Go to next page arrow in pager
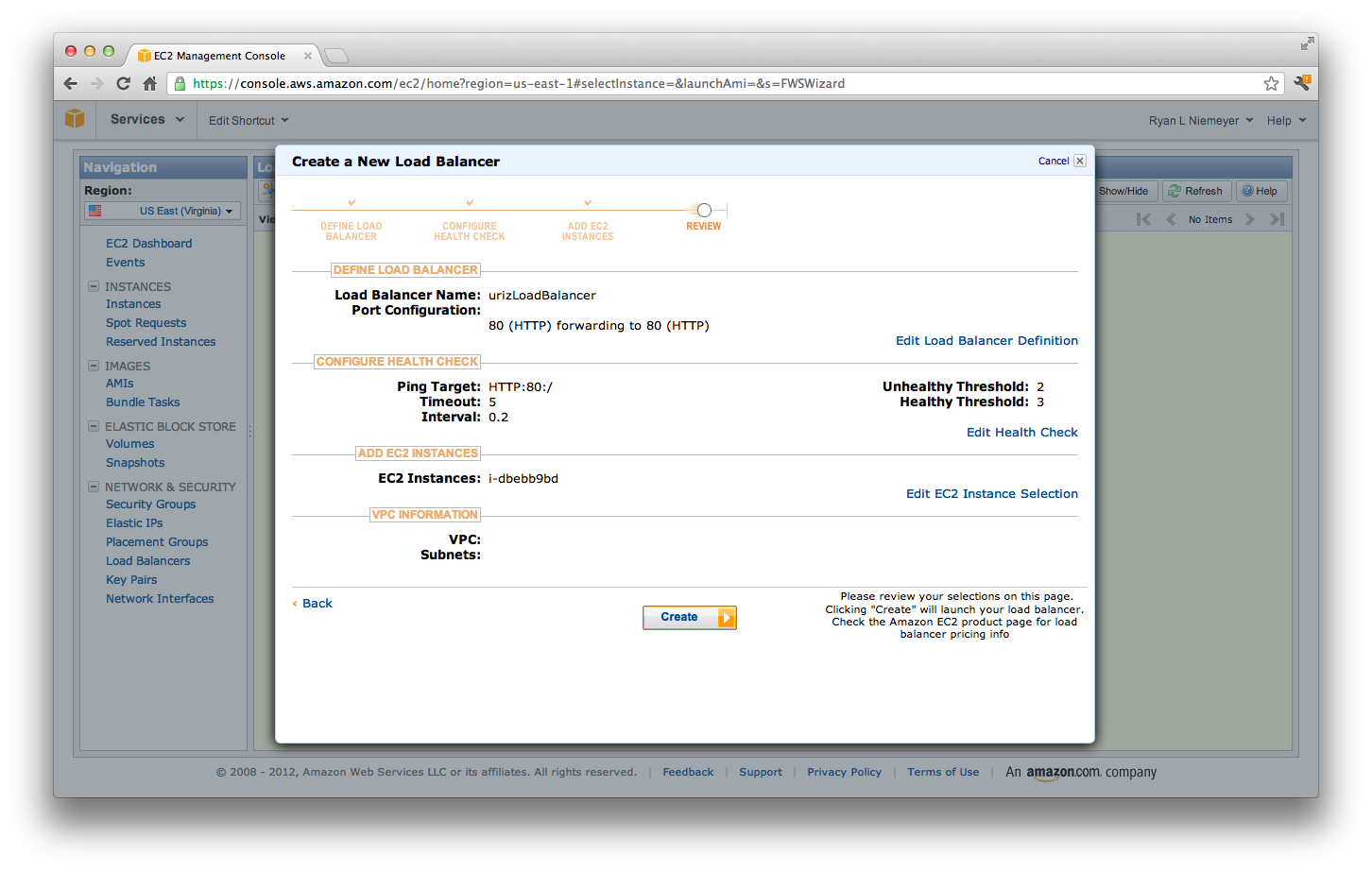The image size is (1372, 872). click(1250, 219)
